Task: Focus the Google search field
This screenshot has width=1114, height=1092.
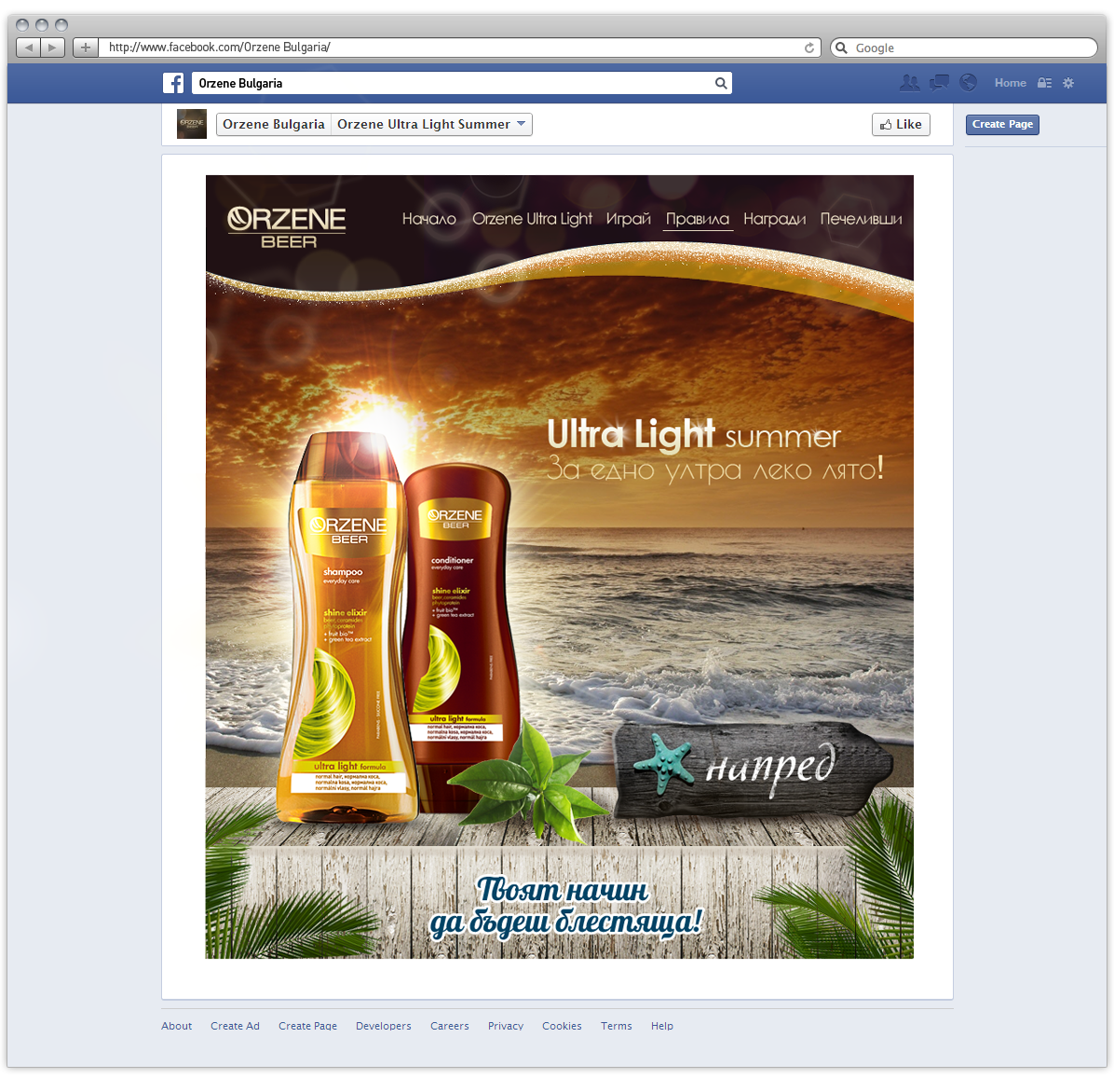Action: (964, 48)
